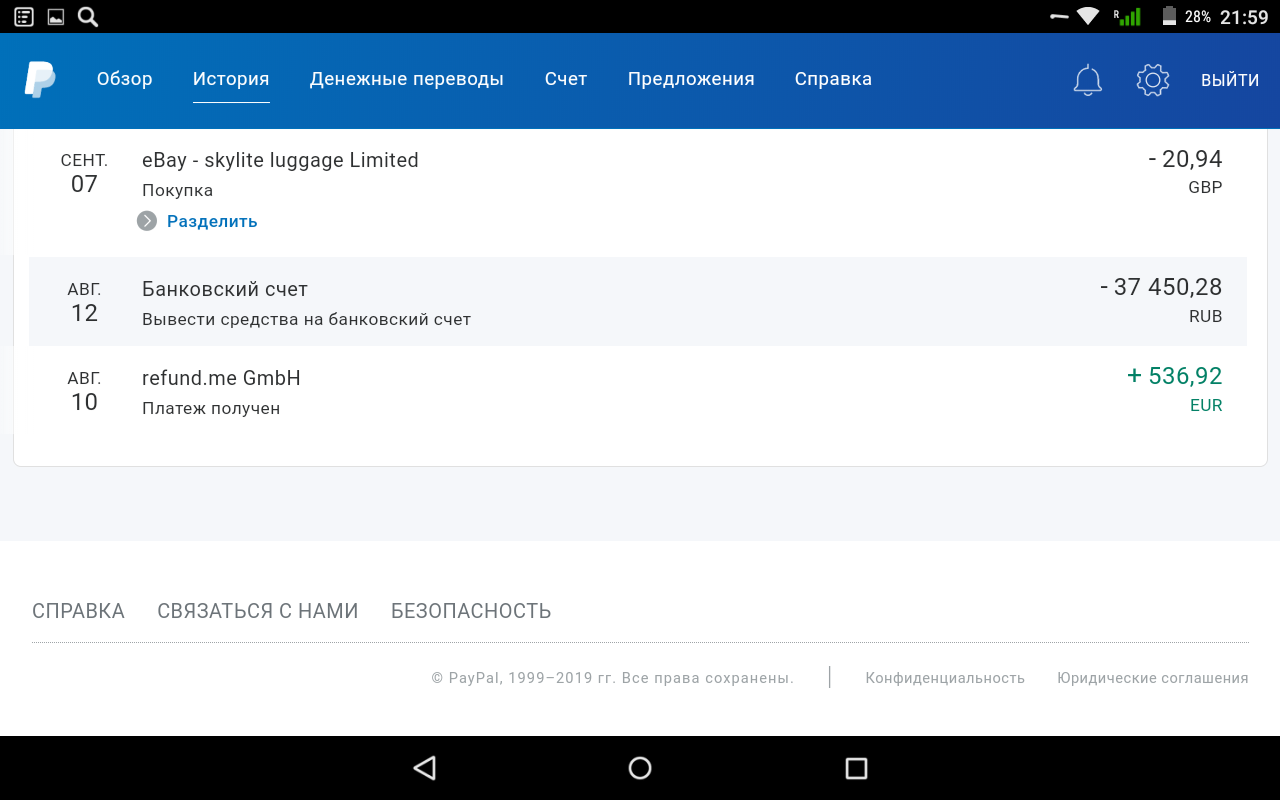Tap the battery indicator icon

1169,16
